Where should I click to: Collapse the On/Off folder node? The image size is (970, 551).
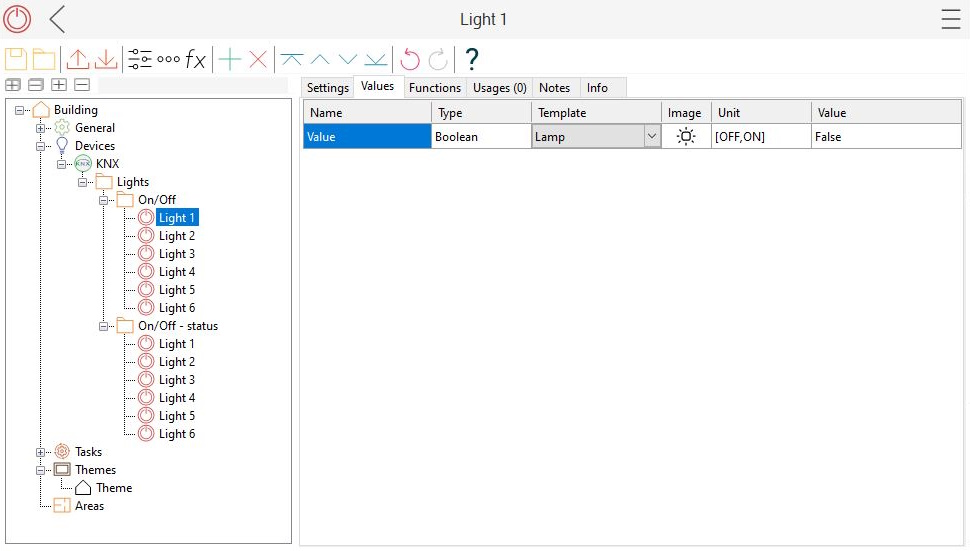(103, 200)
